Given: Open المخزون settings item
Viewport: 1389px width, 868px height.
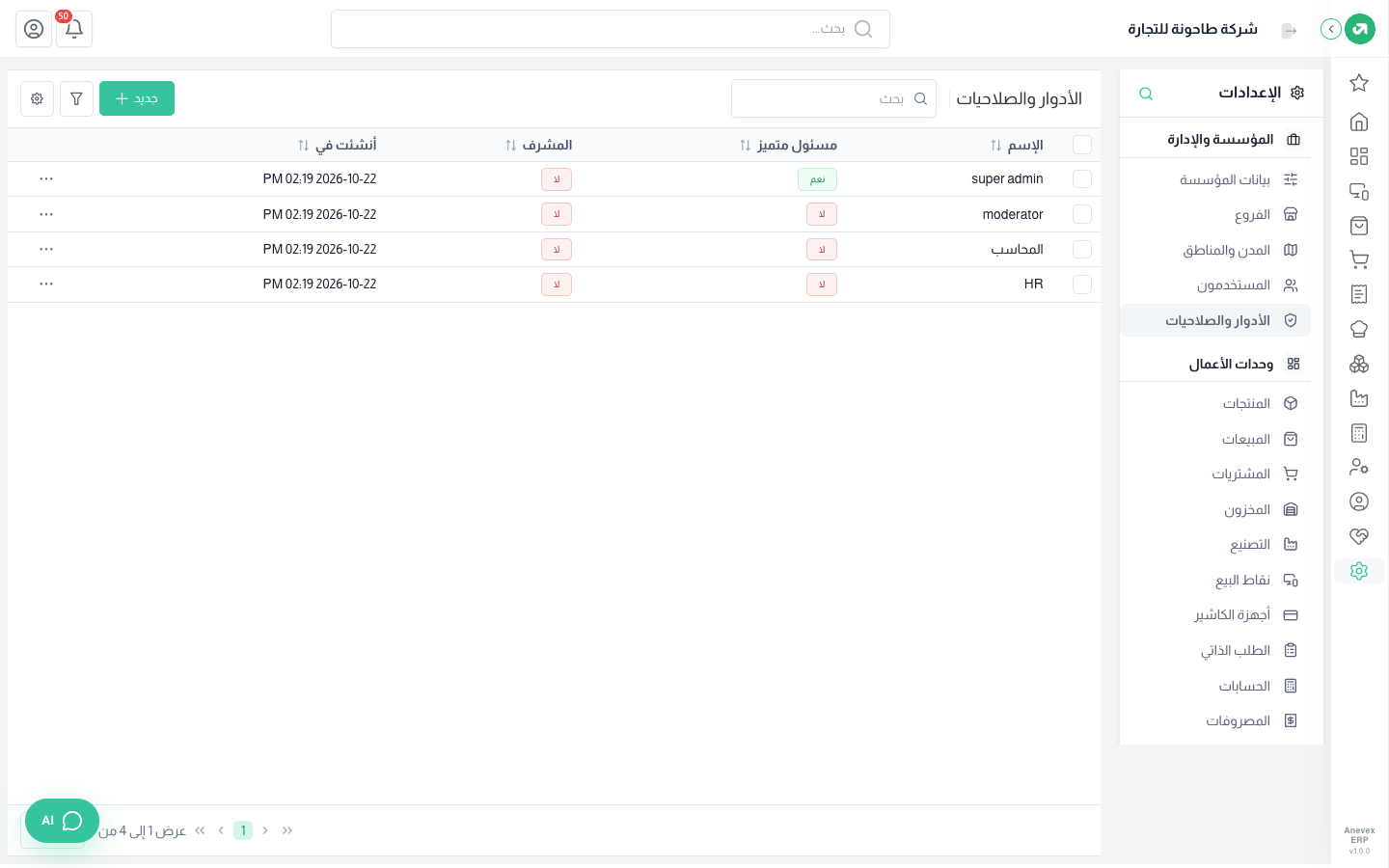Looking at the screenshot, I should (1215, 509).
